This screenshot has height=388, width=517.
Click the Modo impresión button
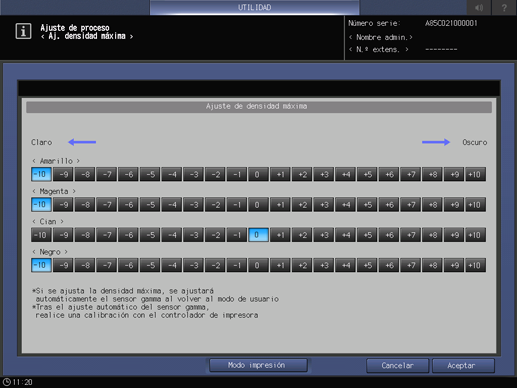tap(258, 365)
